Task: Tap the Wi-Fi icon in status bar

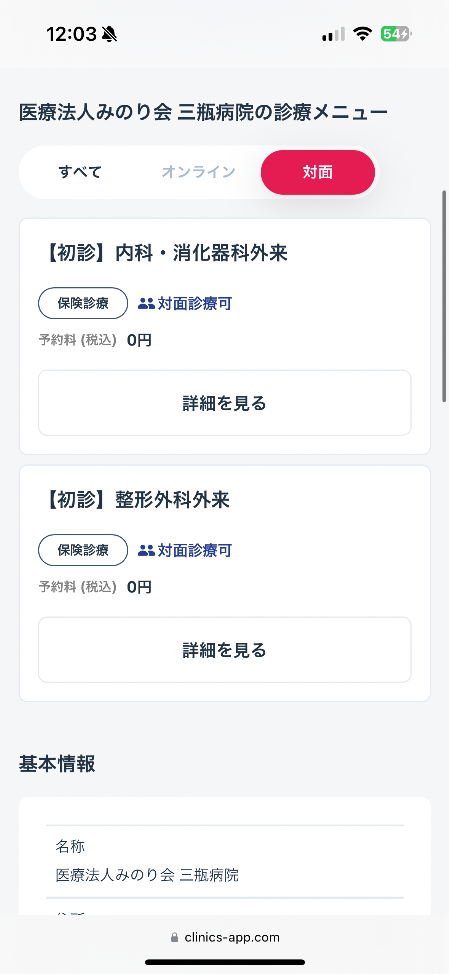Action: (362, 34)
